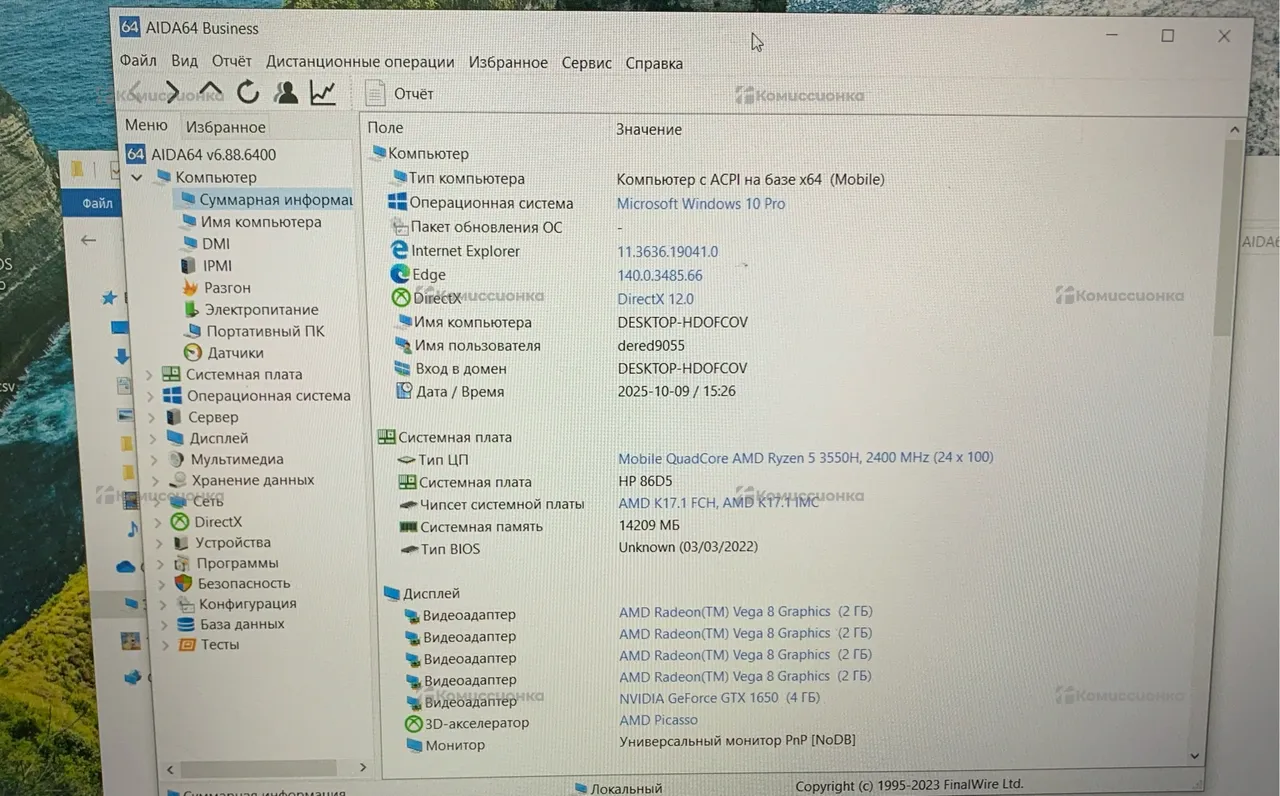Click the graph chart toolbar icon
This screenshot has width=1280, height=796.
322,93
